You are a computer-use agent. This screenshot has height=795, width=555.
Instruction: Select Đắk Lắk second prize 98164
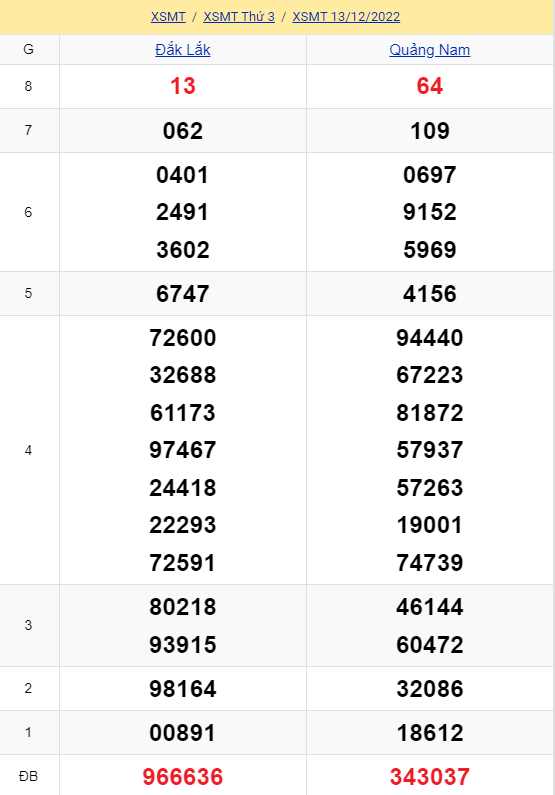[182, 689]
